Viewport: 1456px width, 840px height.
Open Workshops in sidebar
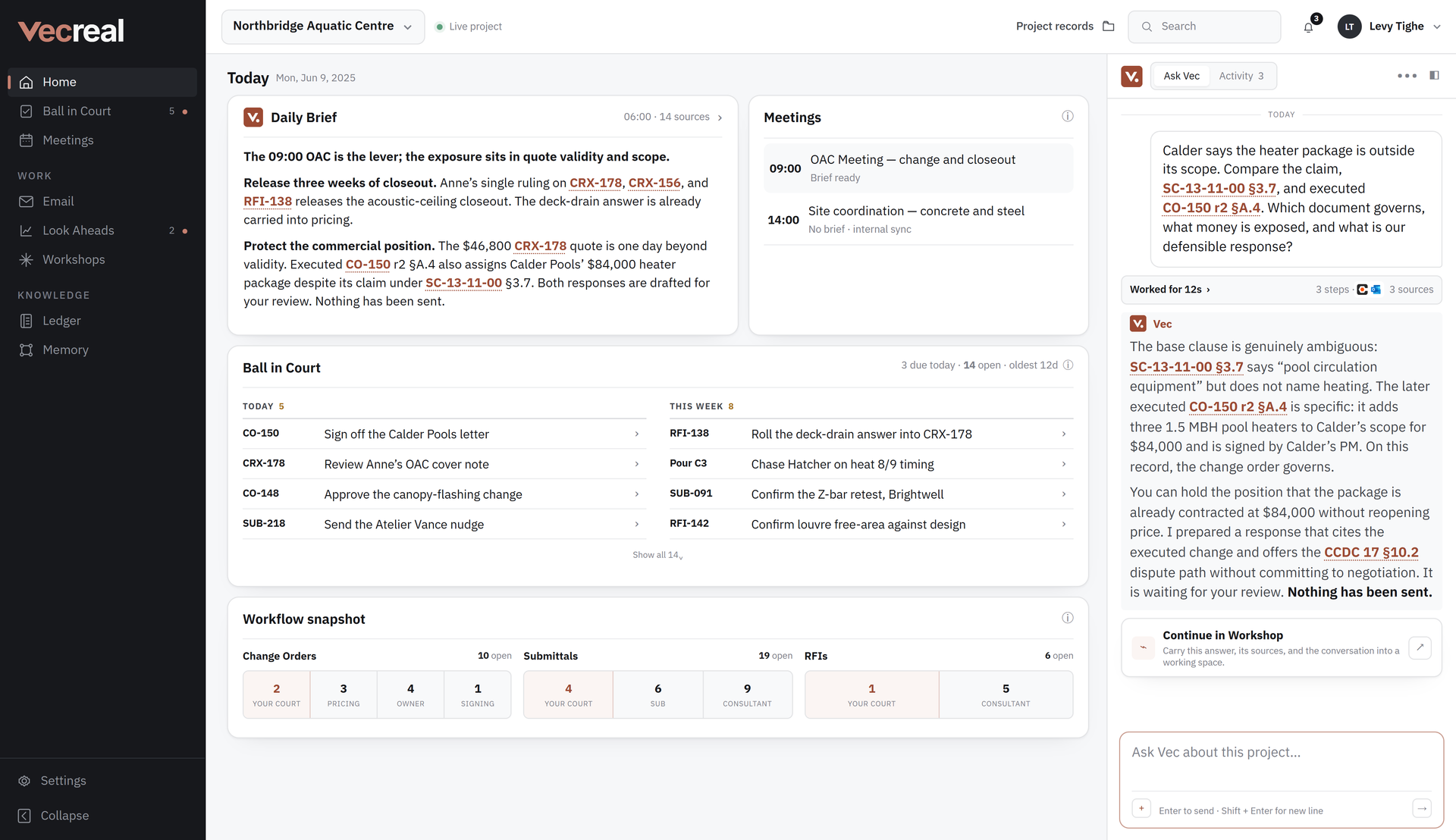coord(102,259)
